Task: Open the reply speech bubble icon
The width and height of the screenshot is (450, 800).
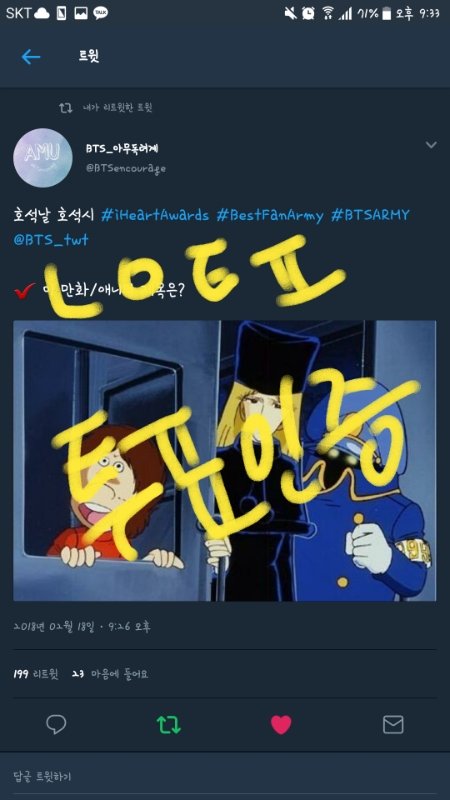Action: pos(56,724)
